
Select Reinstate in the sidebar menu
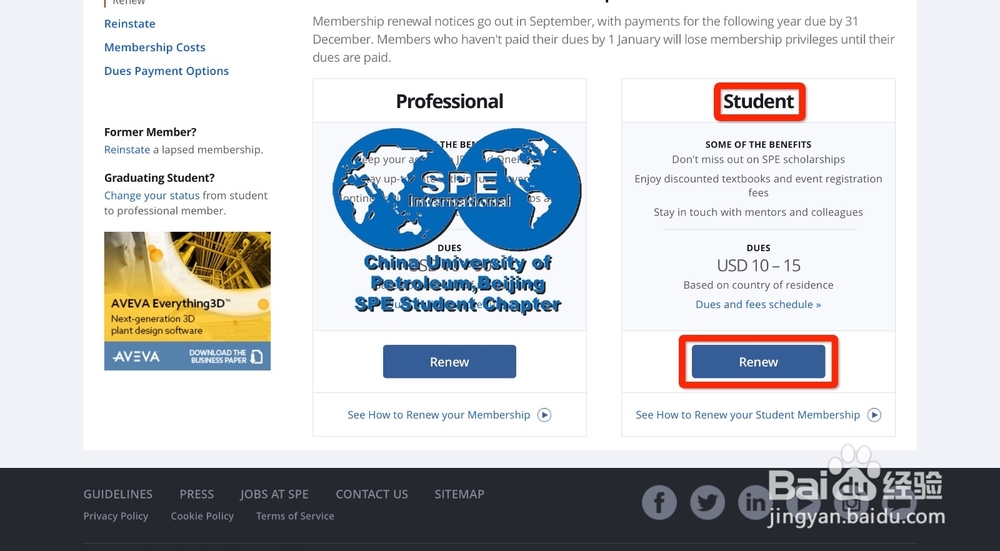point(130,23)
